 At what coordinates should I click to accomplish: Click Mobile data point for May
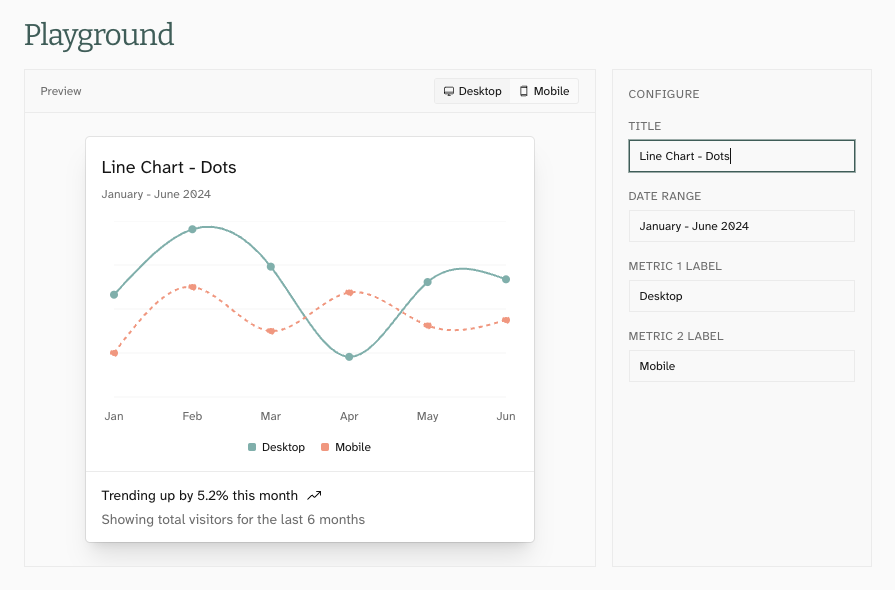[x=428, y=326]
